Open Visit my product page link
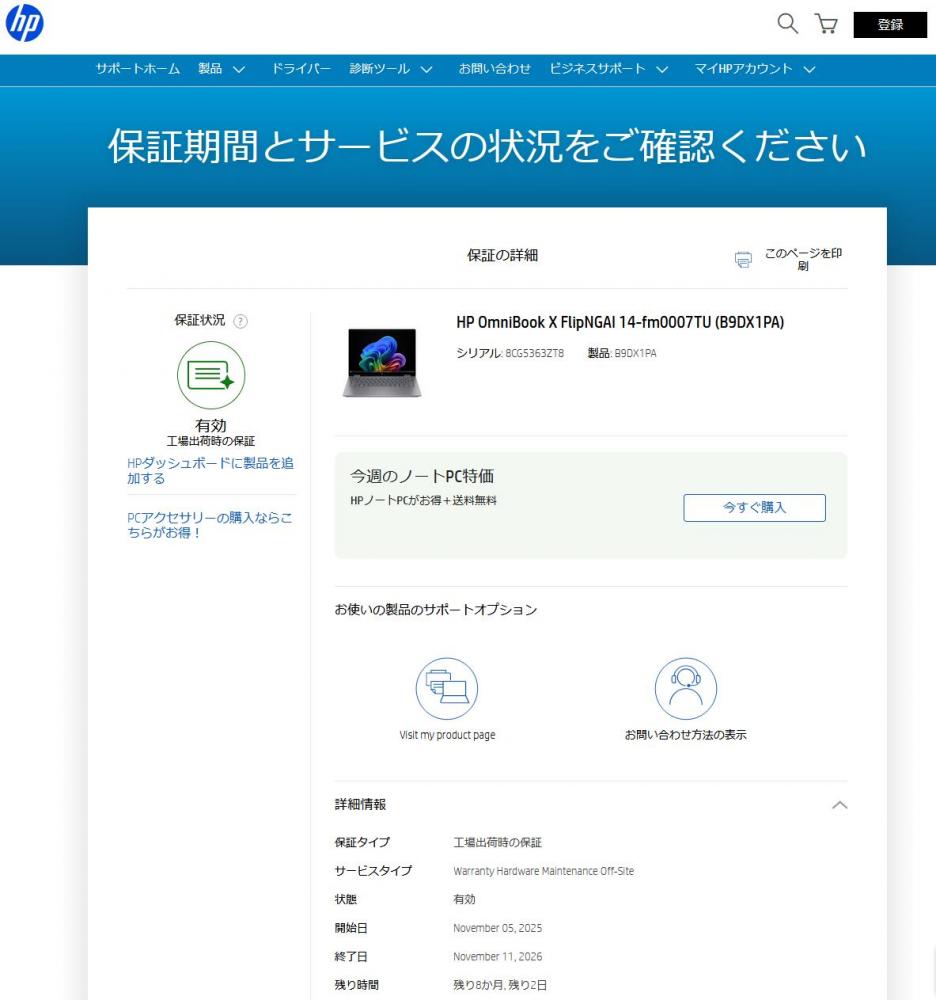Image resolution: width=936 pixels, height=1000 pixels. (447, 735)
